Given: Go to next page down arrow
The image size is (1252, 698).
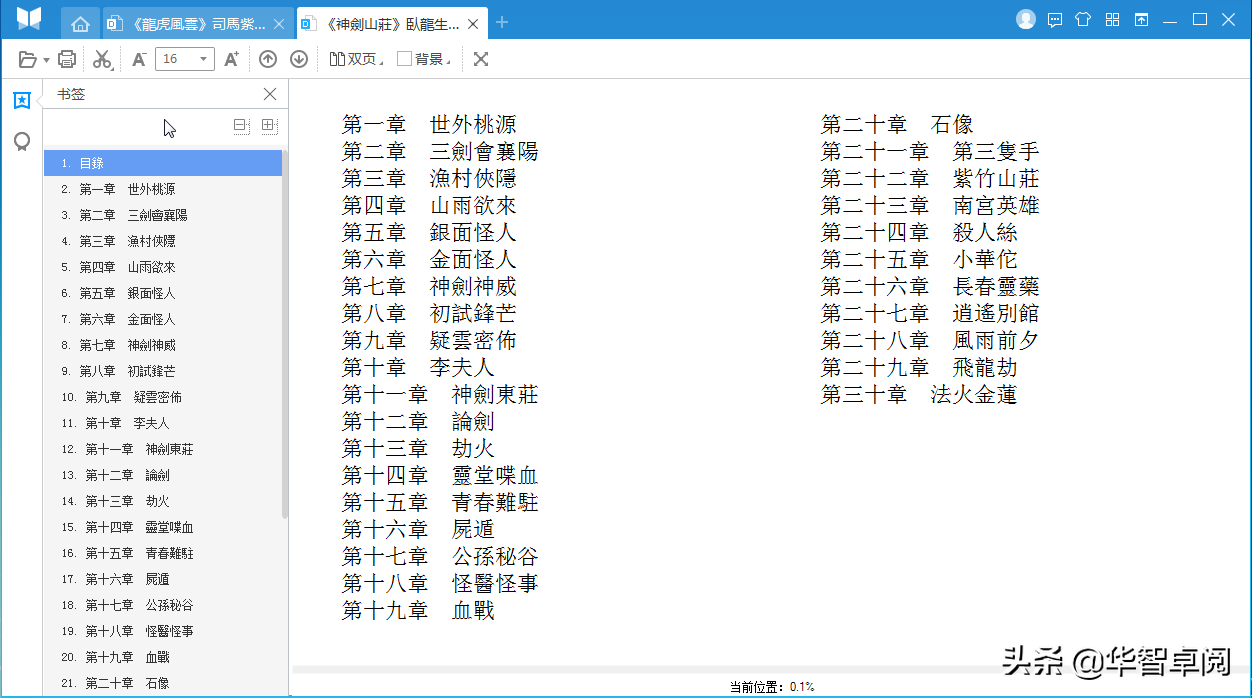Looking at the screenshot, I should click(x=299, y=59).
